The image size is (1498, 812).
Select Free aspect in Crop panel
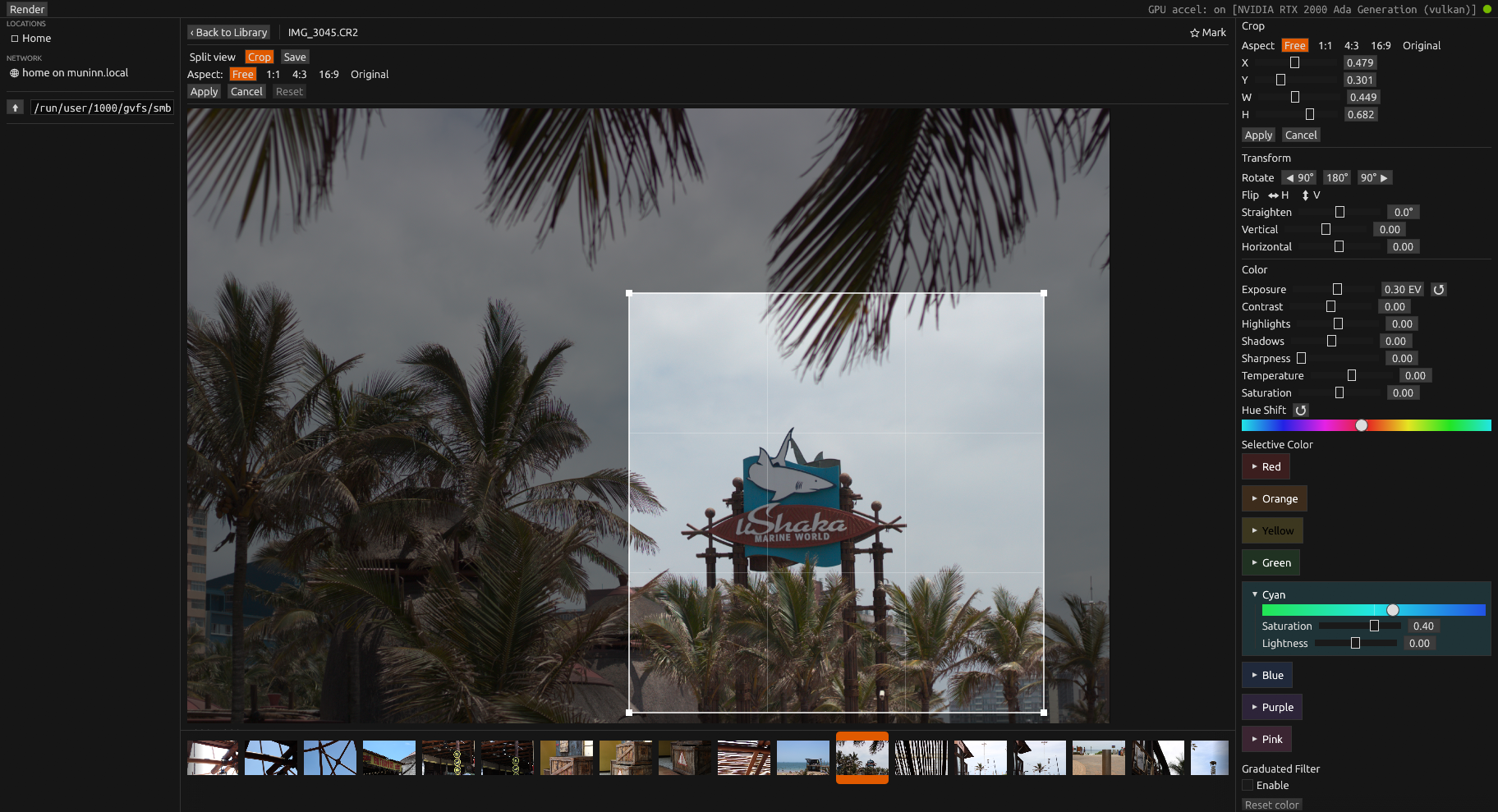(1295, 46)
